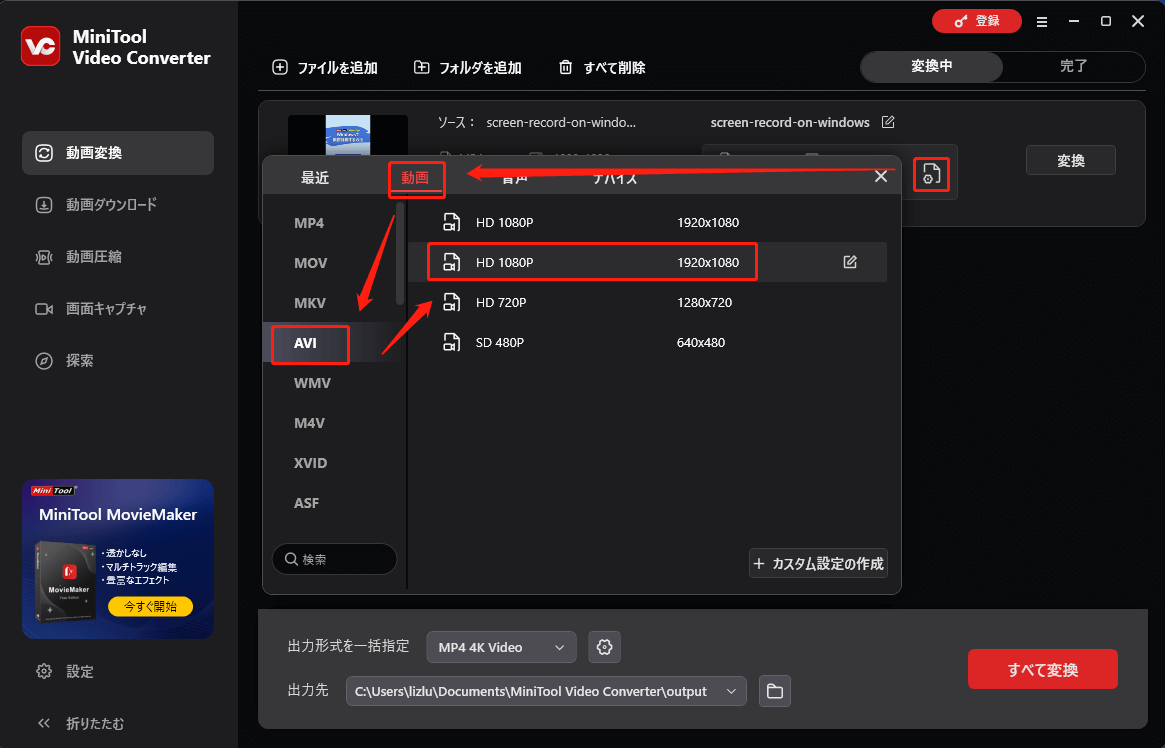The height and width of the screenshot is (748, 1165).
Task: Click すべて削除 delete all button
Action: [x=602, y=68]
